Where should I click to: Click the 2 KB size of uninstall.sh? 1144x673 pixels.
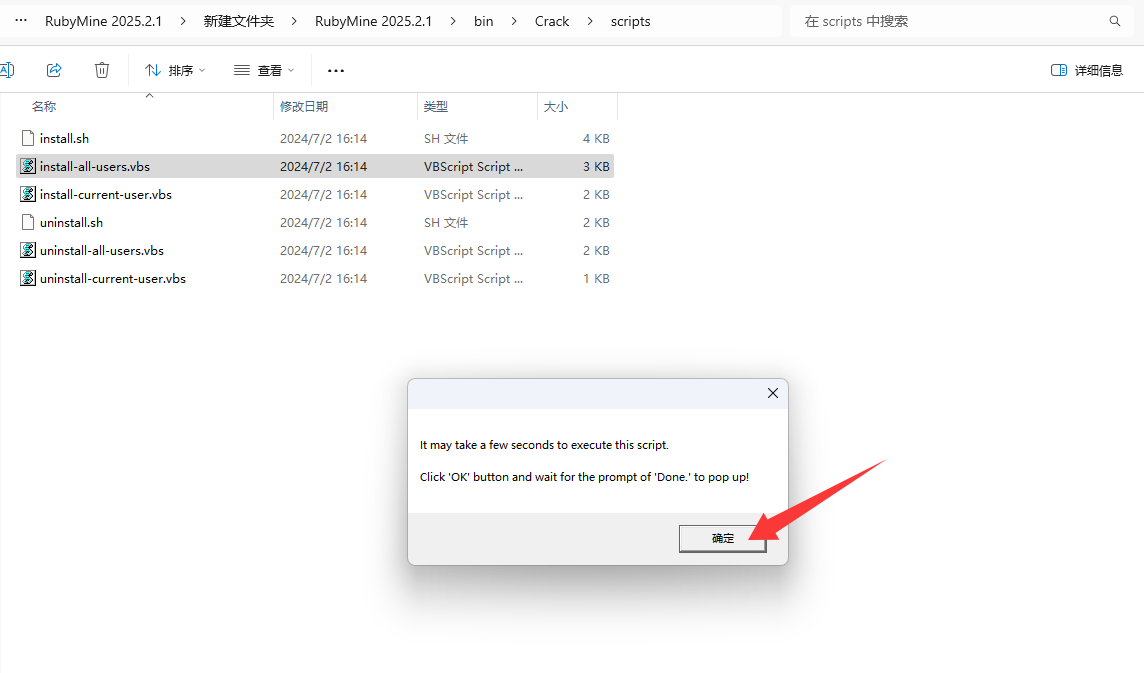(x=596, y=223)
